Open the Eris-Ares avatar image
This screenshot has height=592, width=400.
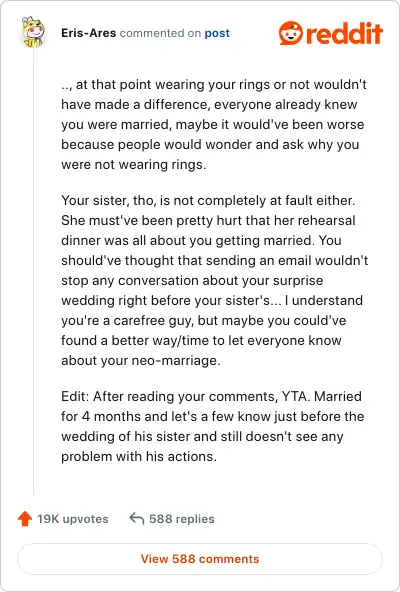click(x=33, y=32)
